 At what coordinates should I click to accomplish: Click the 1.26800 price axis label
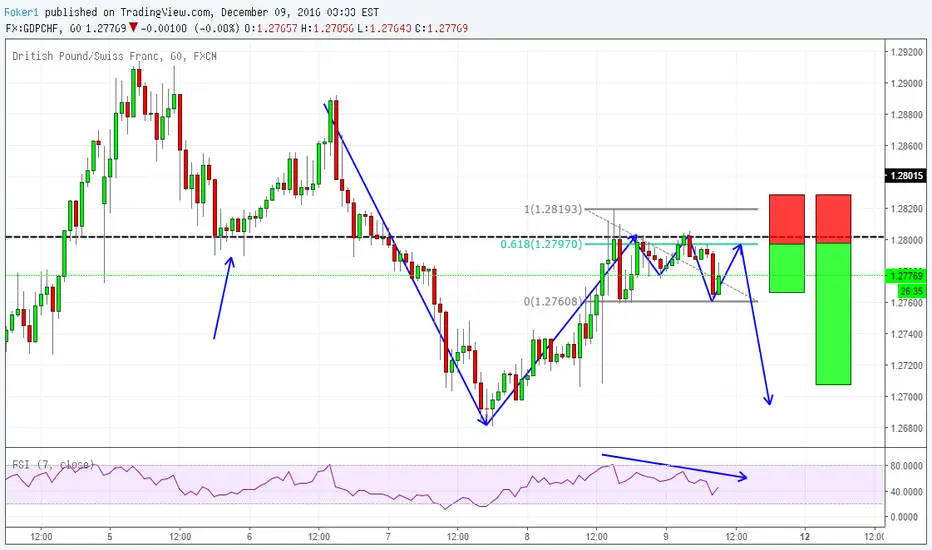pyautogui.click(x=906, y=428)
